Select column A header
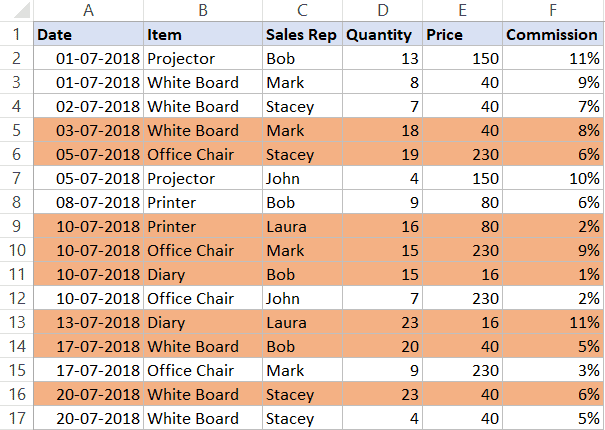This screenshot has width=605, height=430. 88,10
